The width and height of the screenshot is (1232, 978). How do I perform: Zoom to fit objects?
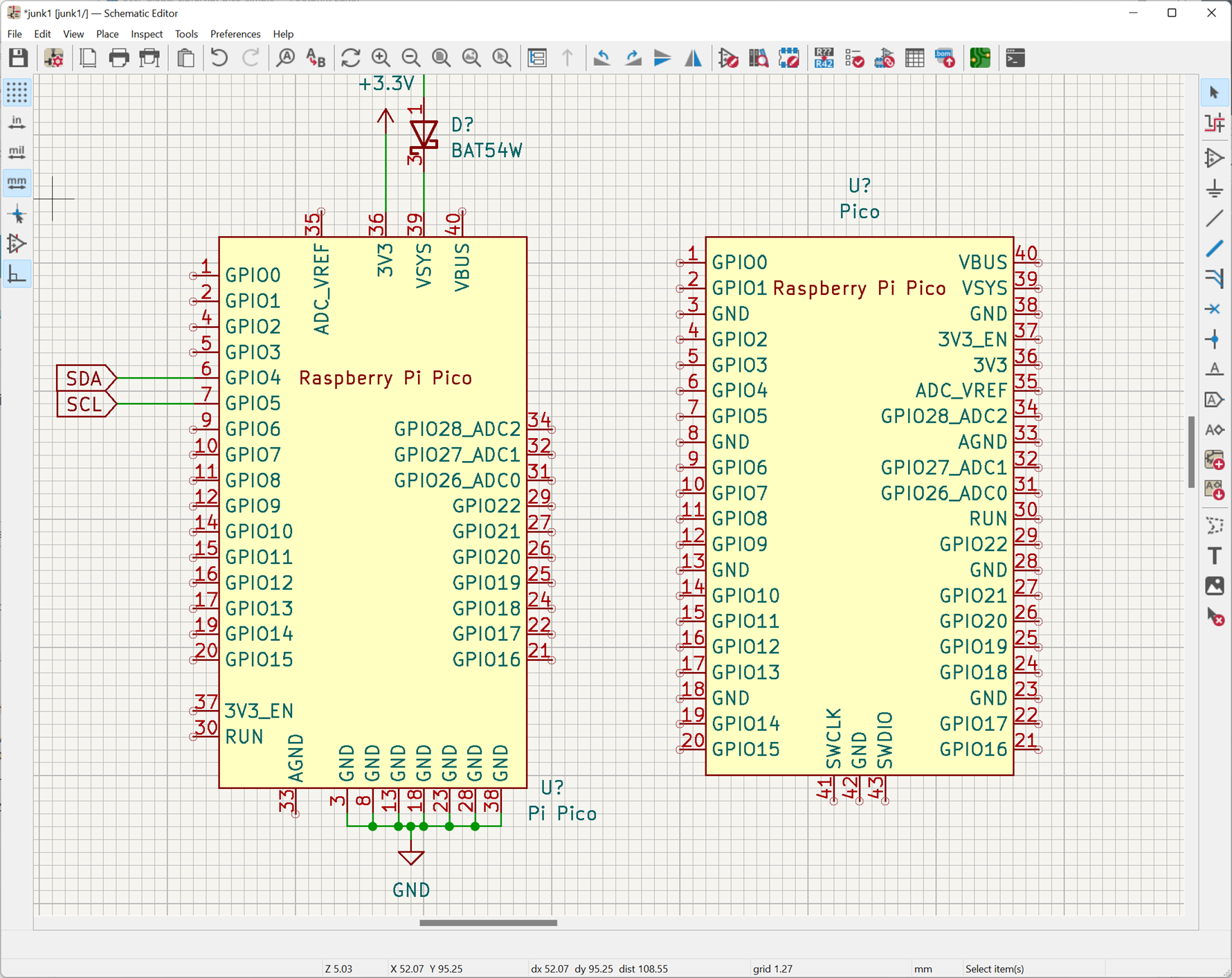point(472,58)
